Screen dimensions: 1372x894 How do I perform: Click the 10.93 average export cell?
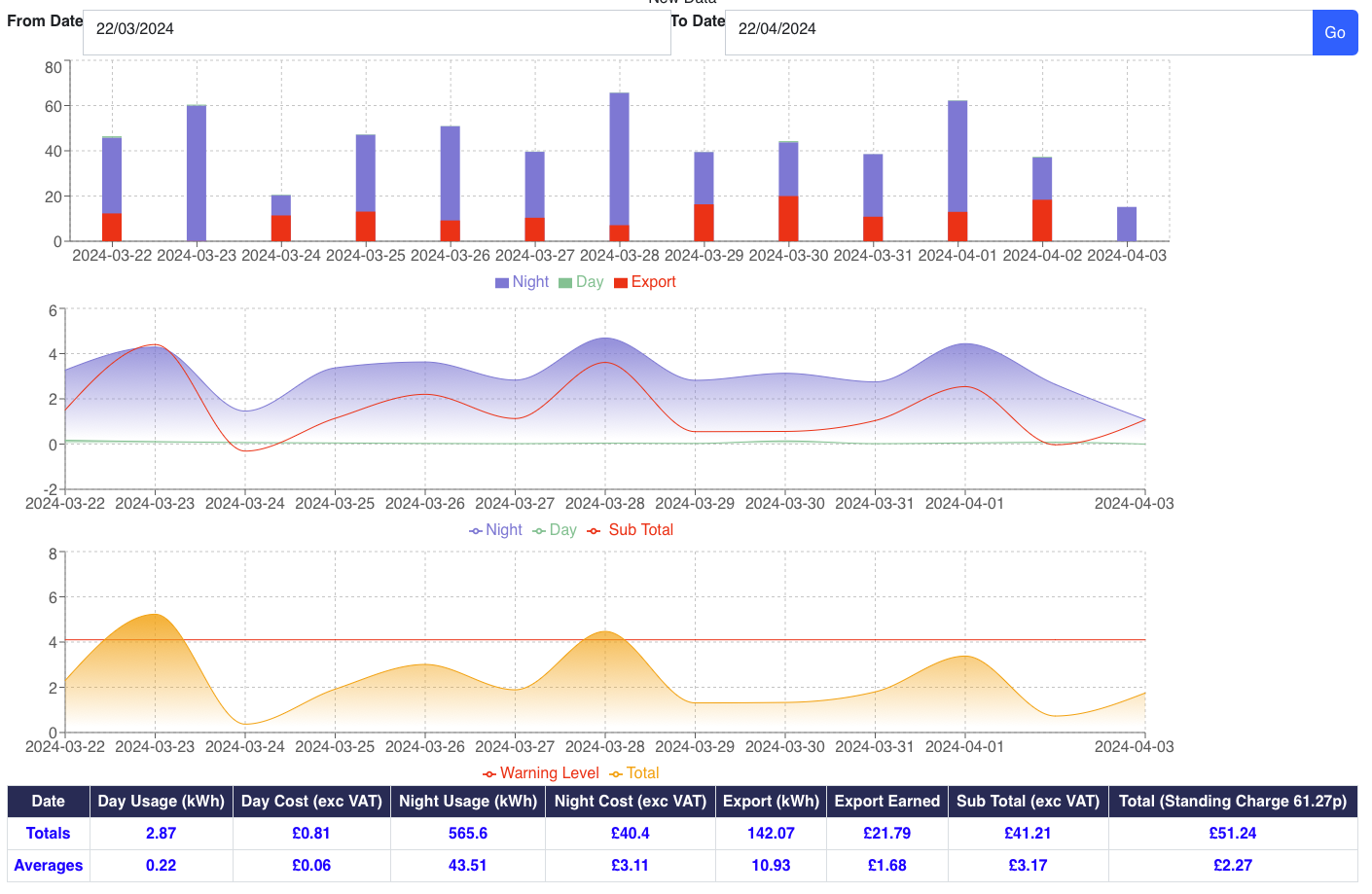click(x=771, y=866)
